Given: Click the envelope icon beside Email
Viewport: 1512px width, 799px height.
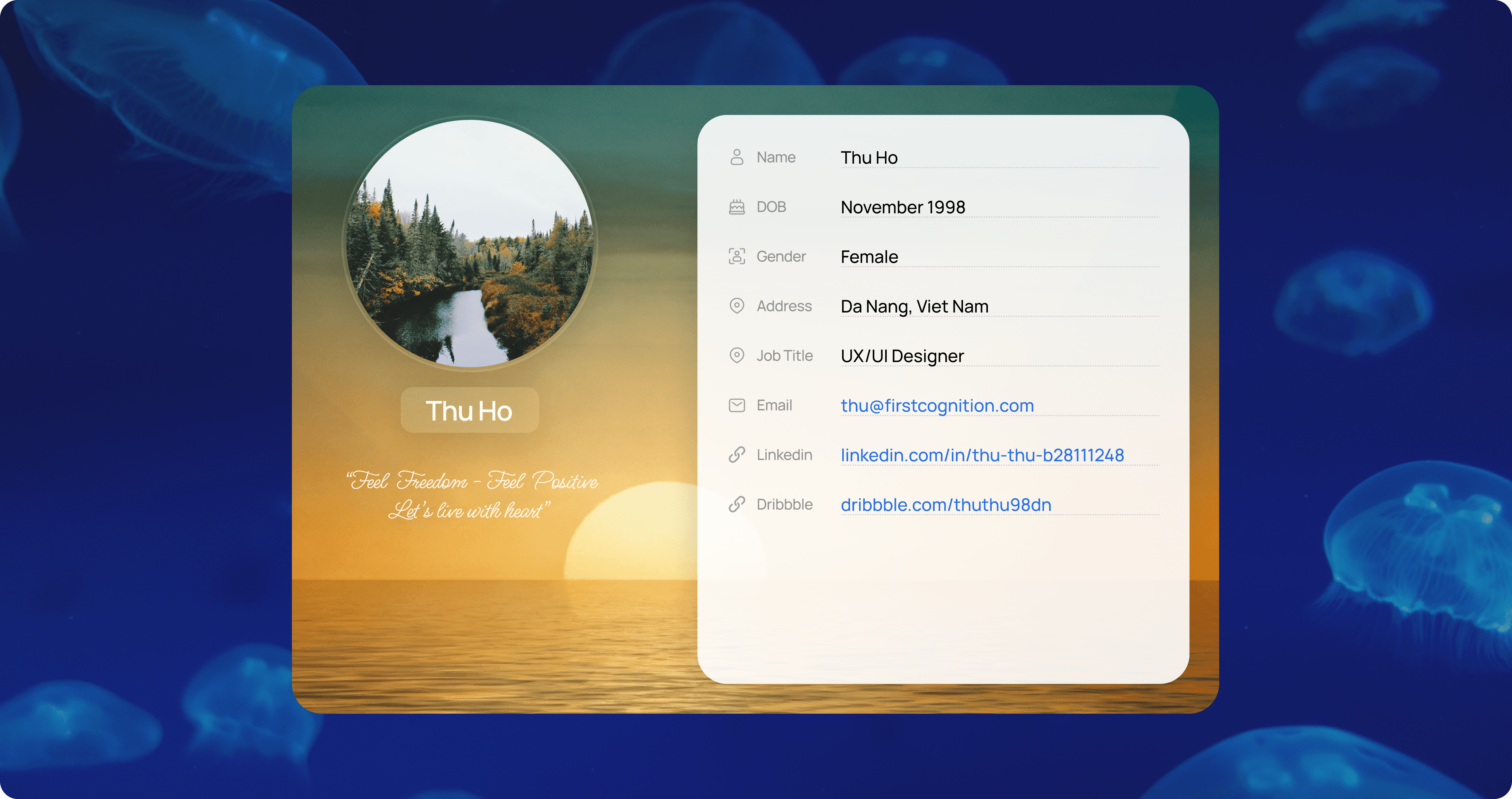Looking at the screenshot, I should (737, 405).
